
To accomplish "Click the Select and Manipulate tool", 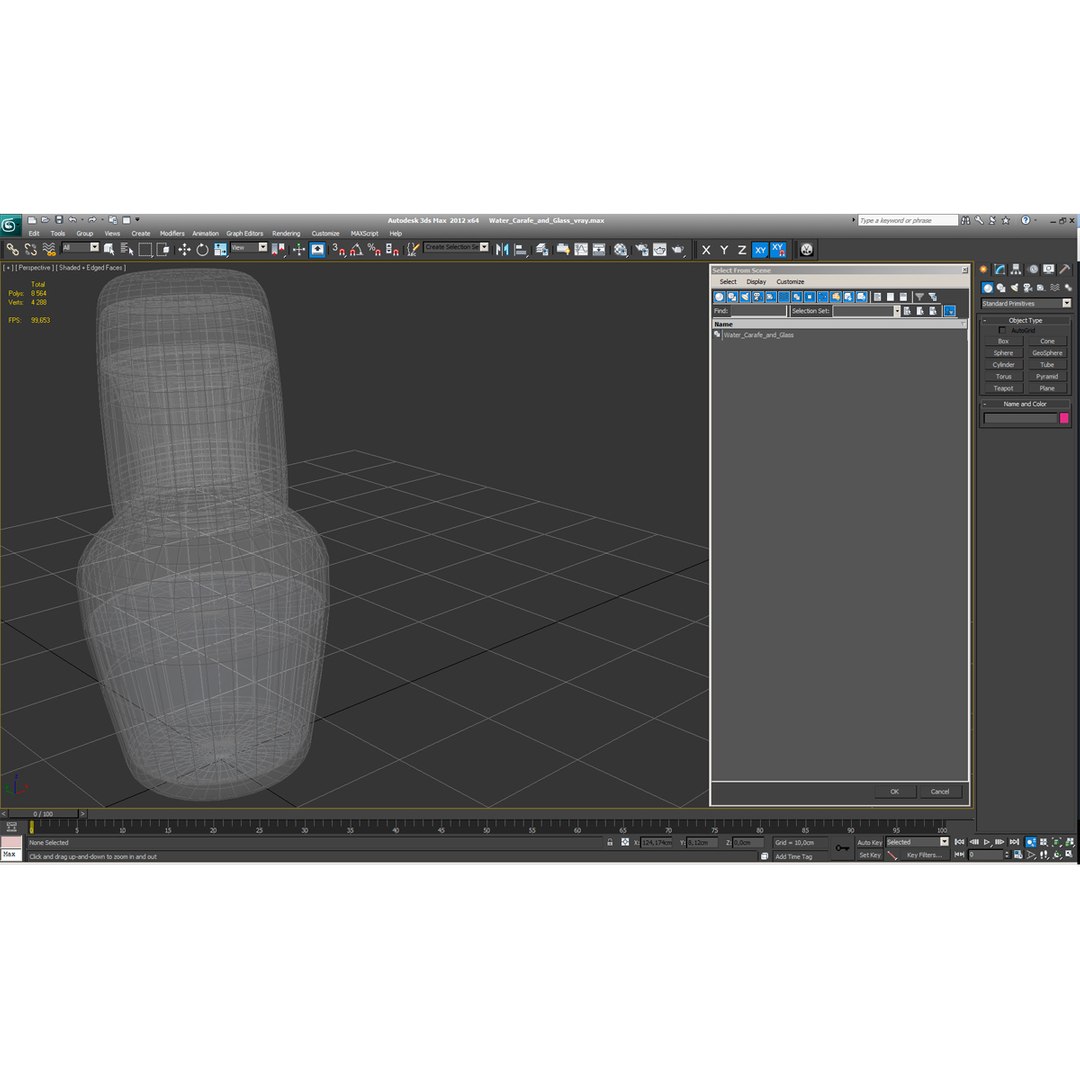I will coord(298,249).
